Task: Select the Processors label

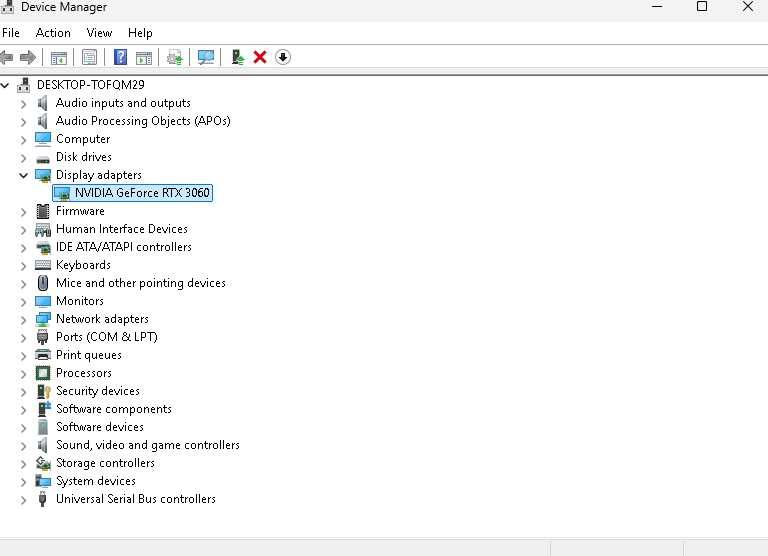Action: [x=84, y=373]
